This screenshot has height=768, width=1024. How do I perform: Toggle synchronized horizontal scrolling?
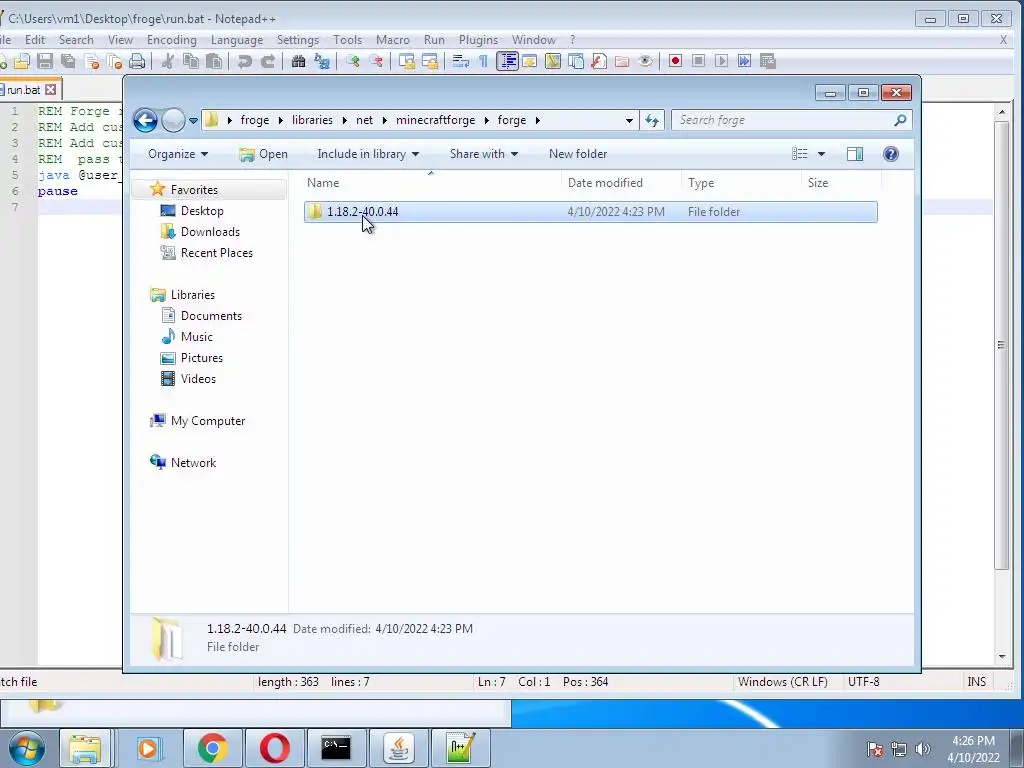pyautogui.click(x=430, y=61)
